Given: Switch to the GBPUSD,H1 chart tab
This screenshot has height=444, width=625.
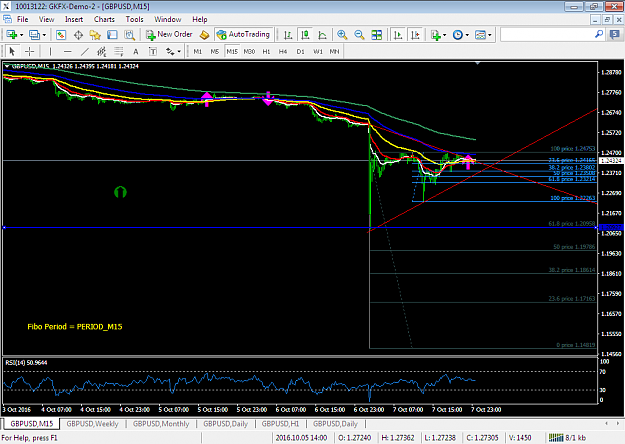Looking at the screenshot, I should 280,424.
